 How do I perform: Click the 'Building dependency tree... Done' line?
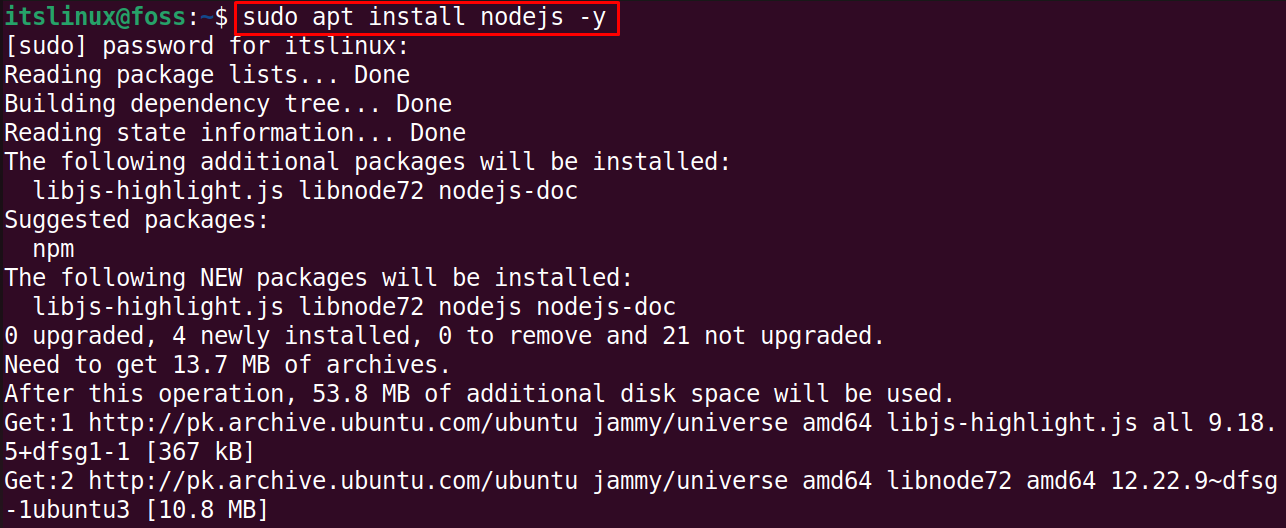[x=228, y=104]
